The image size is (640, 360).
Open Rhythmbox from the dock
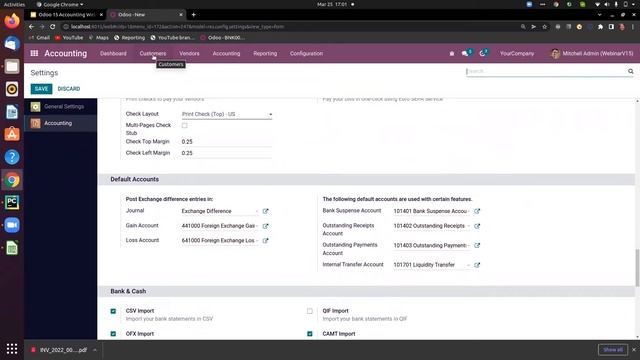12,89
